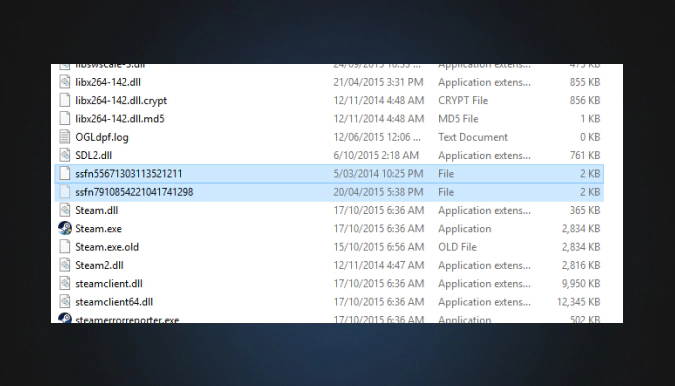Select file ssfn7910854221041741298
This screenshot has height=386, width=675.
coord(134,192)
